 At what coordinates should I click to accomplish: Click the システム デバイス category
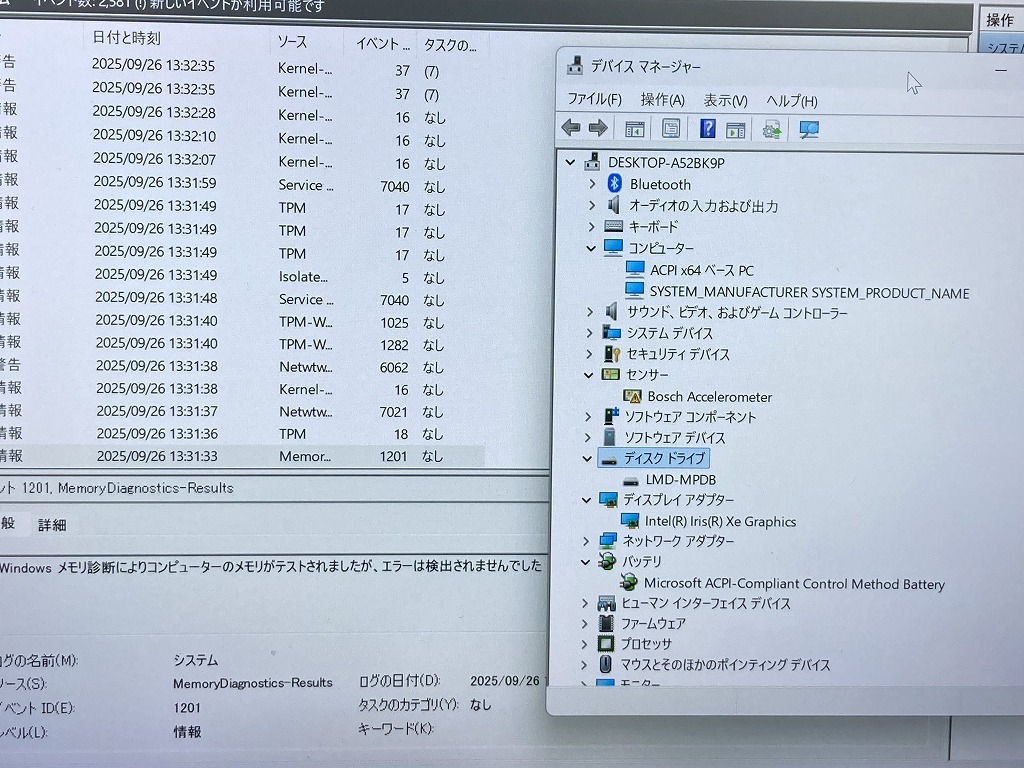click(670, 334)
